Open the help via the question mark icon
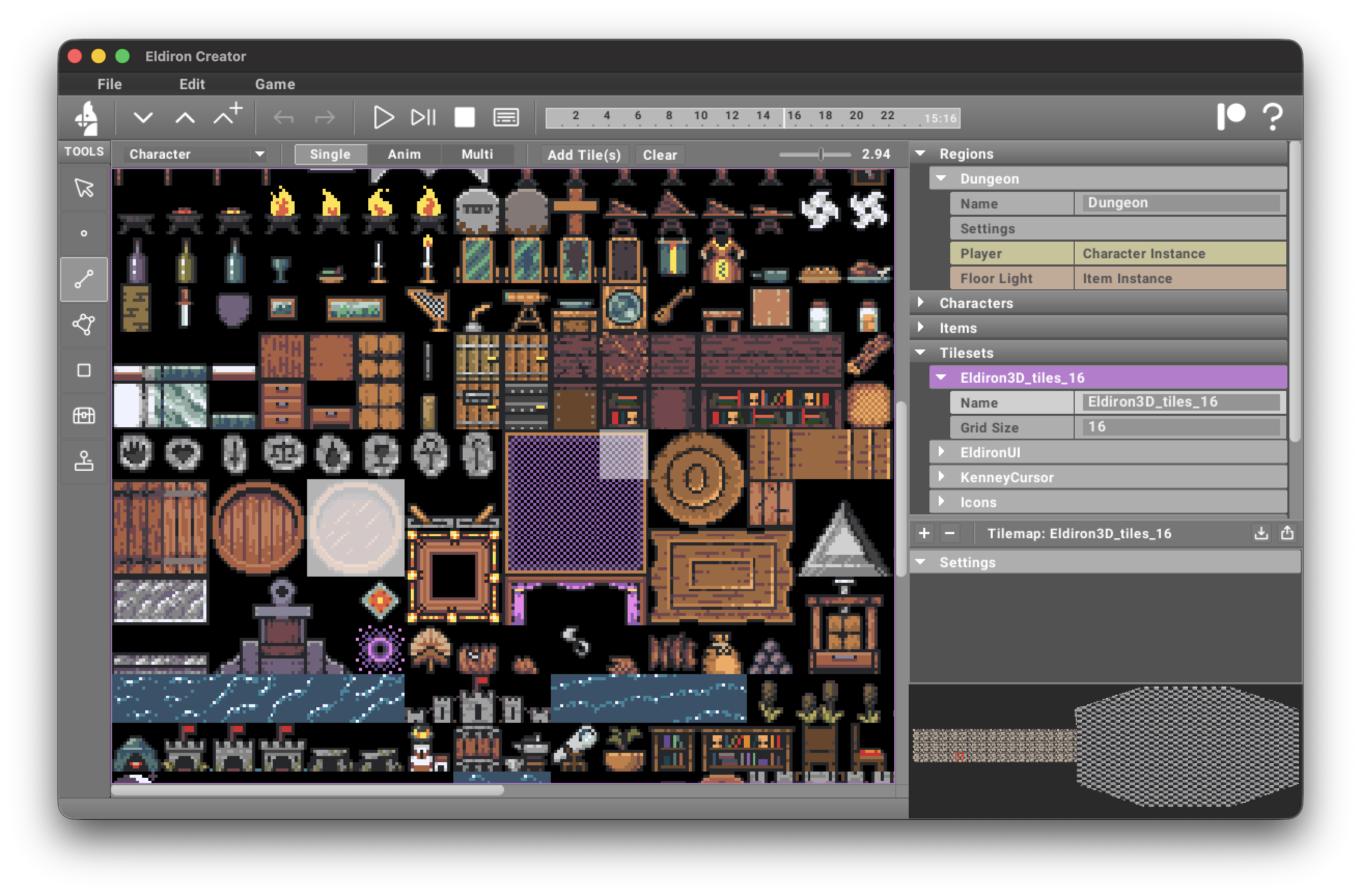 pyautogui.click(x=1273, y=117)
